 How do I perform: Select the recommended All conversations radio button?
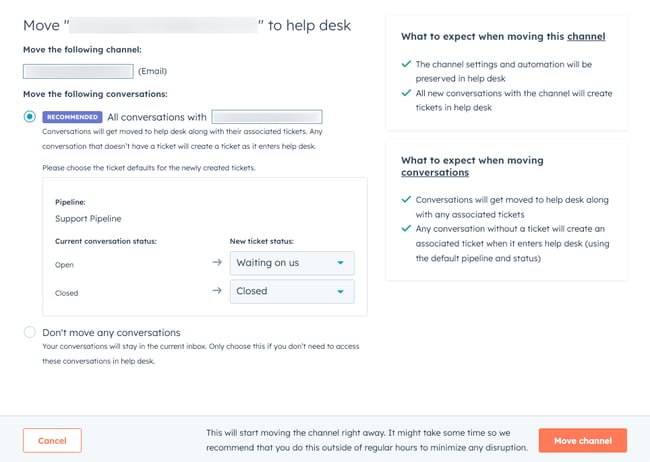pyautogui.click(x=29, y=116)
